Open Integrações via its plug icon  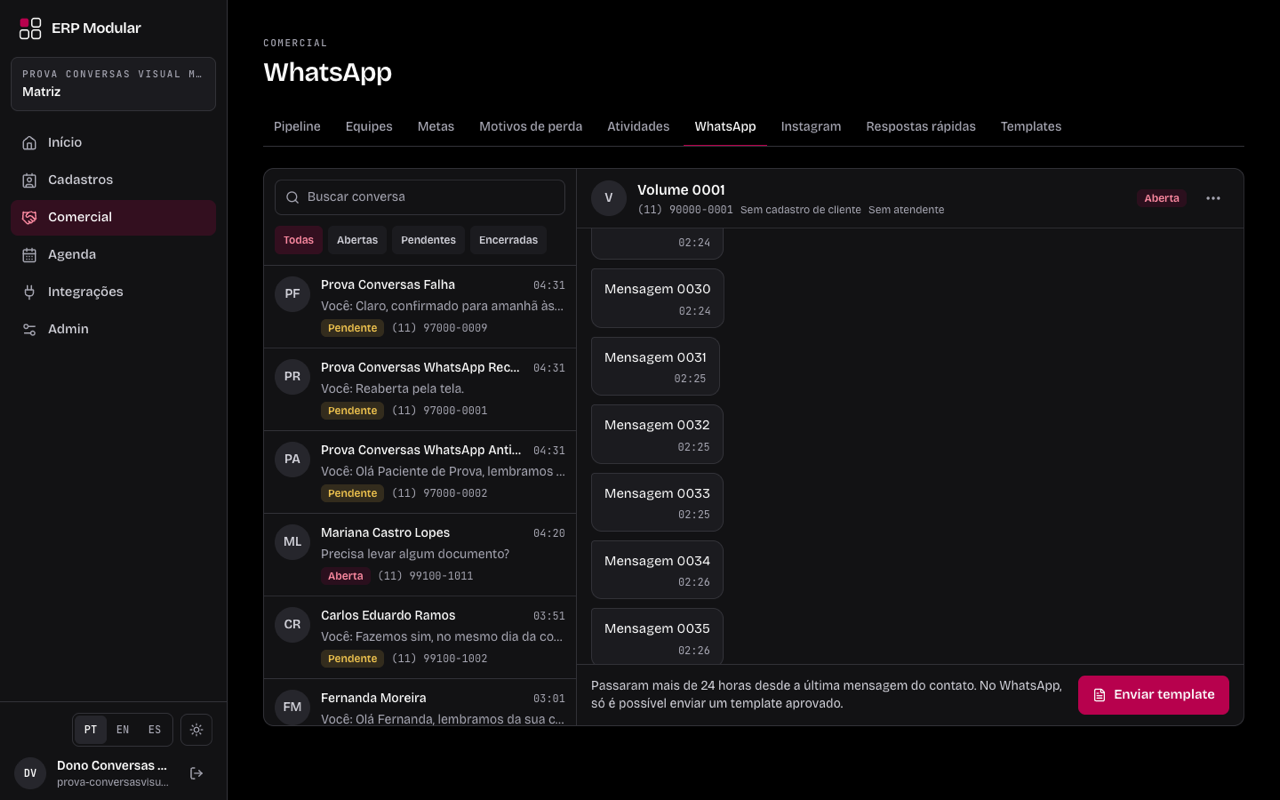click(x=30, y=292)
